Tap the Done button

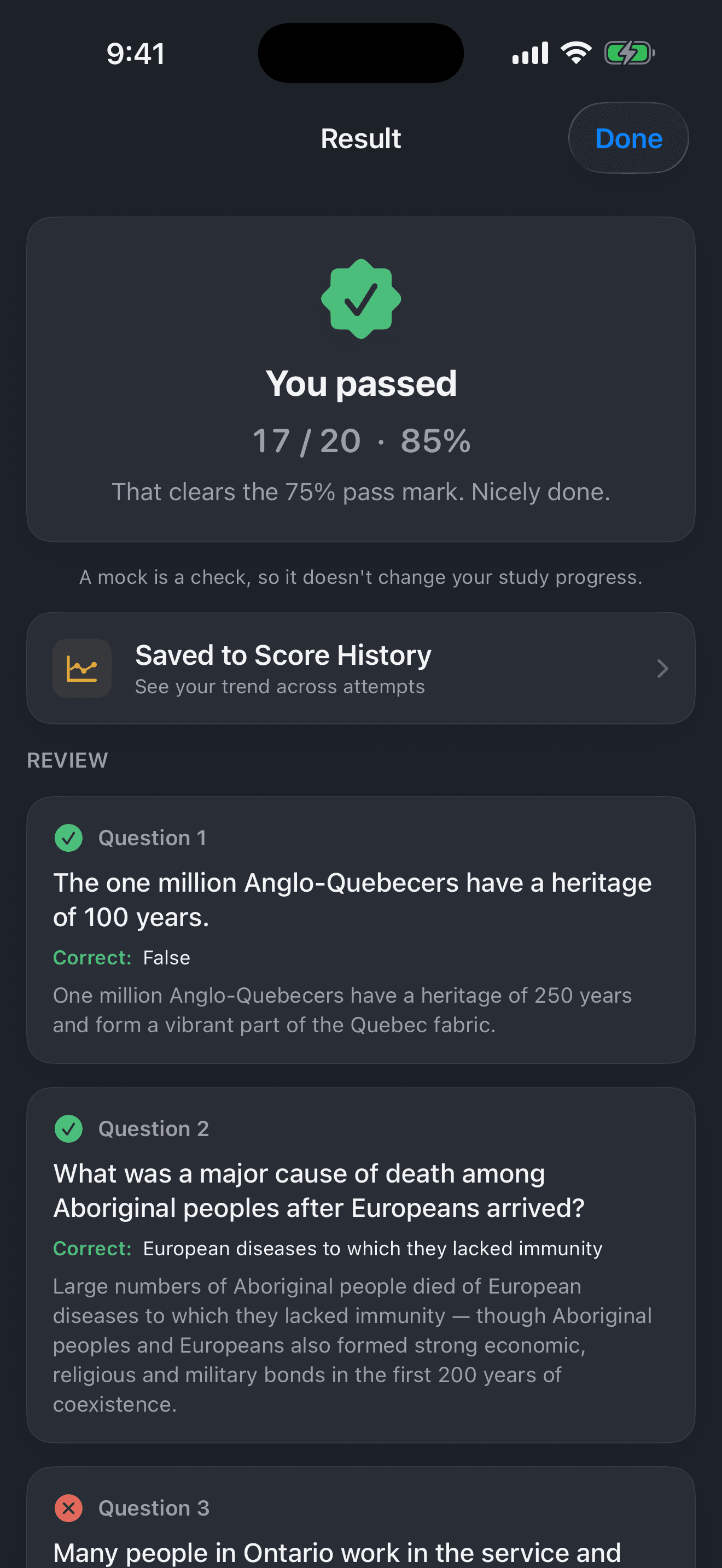click(x=628, y=138)
